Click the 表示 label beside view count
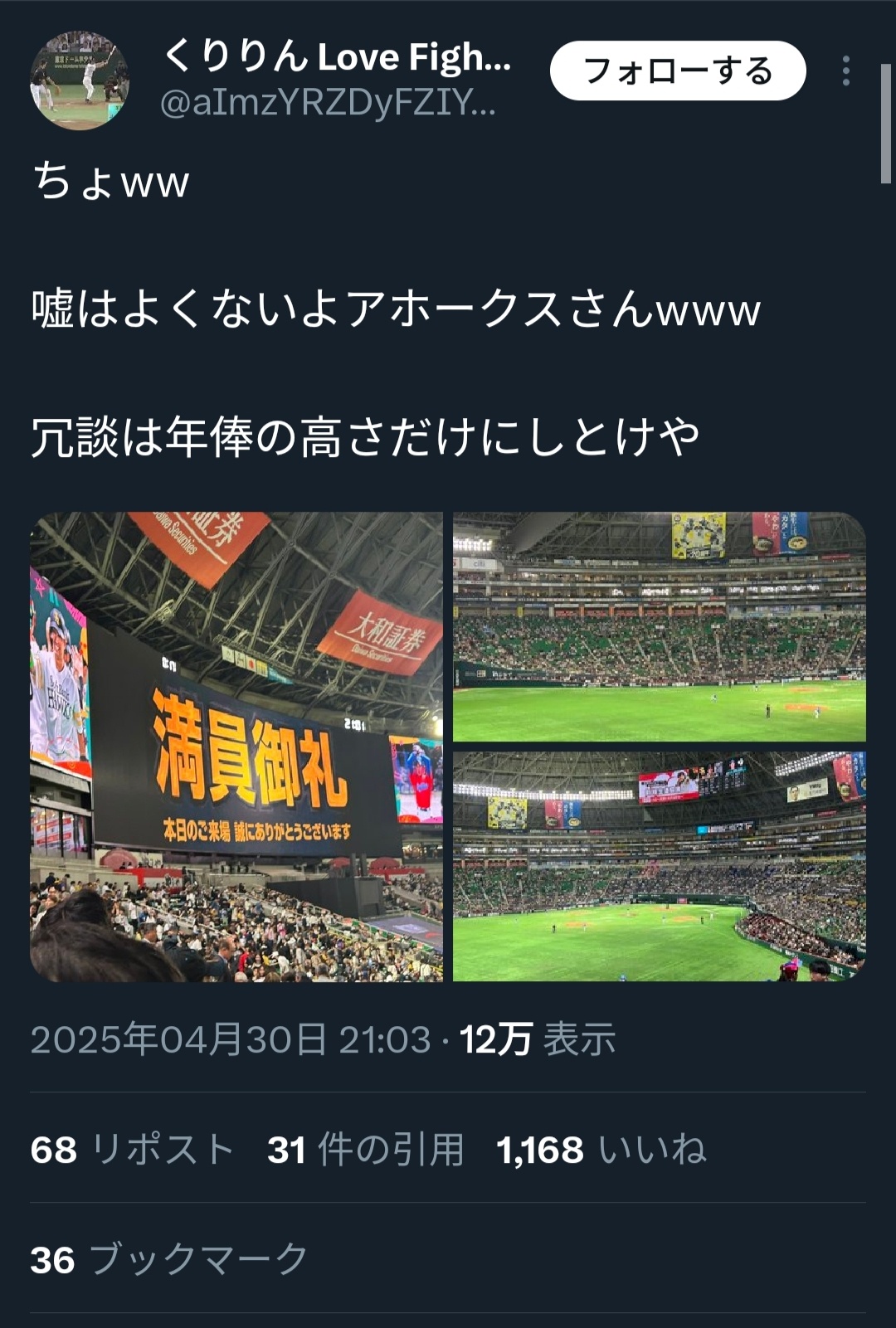This screenshot has height=1328, width=896. click(580, 1039)
